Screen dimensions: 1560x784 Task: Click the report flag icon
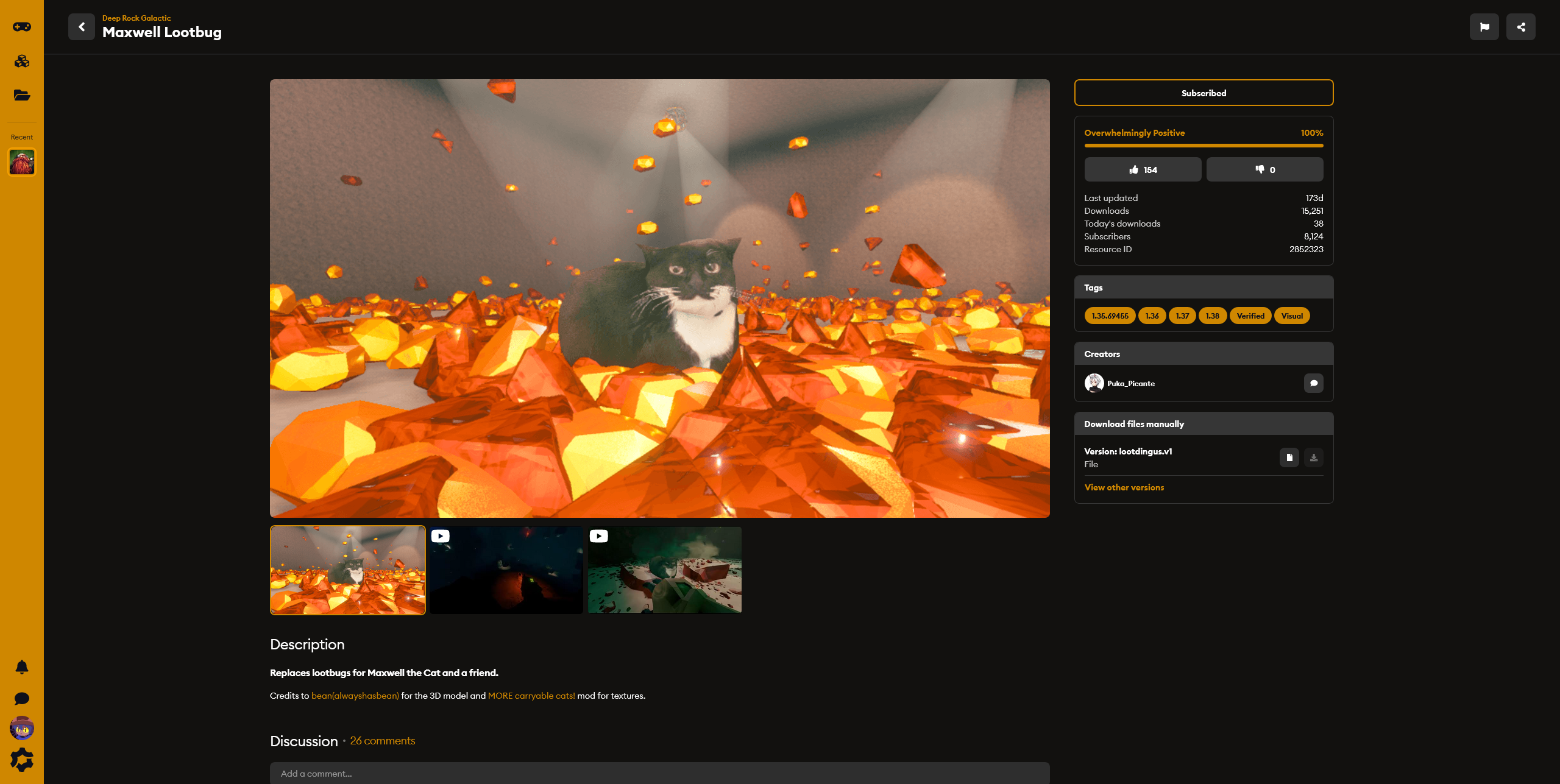tap(1484, 27)
